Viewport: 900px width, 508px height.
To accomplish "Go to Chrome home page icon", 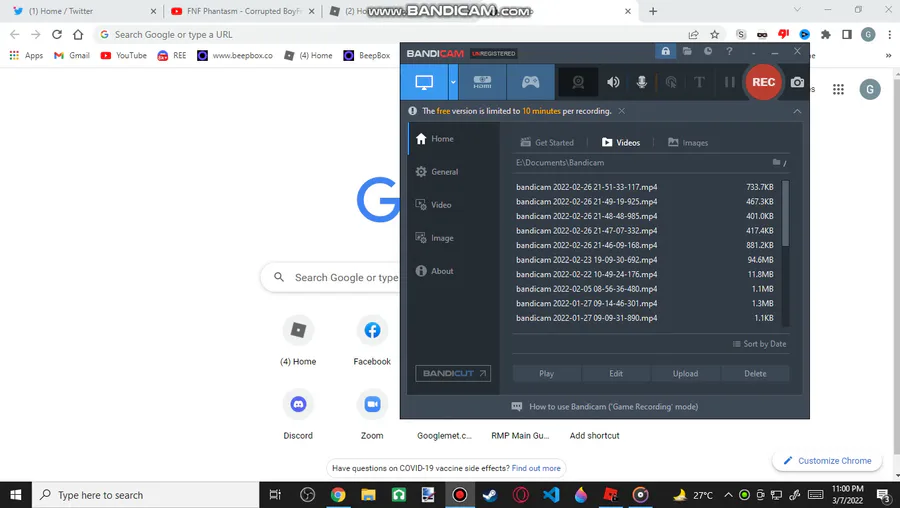I will tap(78, 34).
